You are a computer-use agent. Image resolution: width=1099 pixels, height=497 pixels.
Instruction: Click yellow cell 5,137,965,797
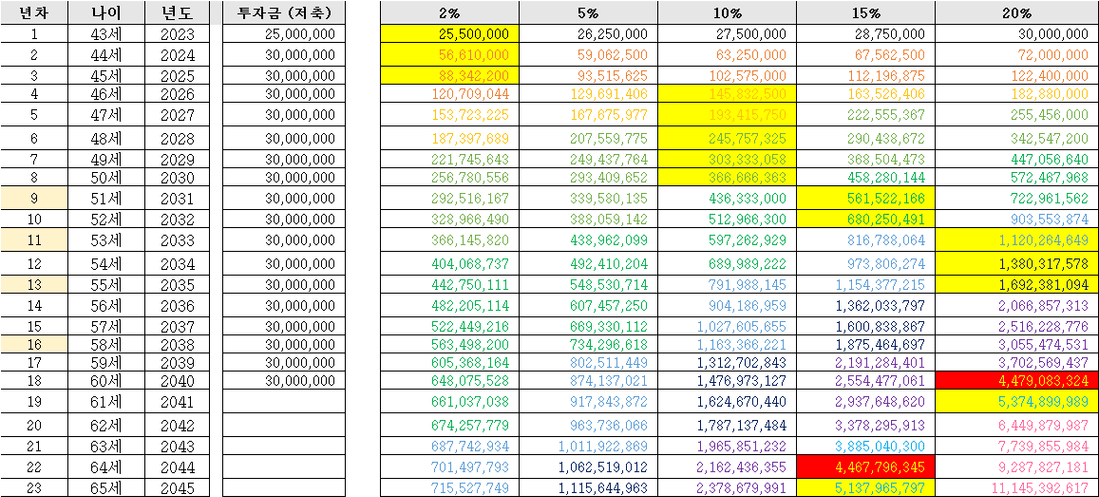click(866, 488)
